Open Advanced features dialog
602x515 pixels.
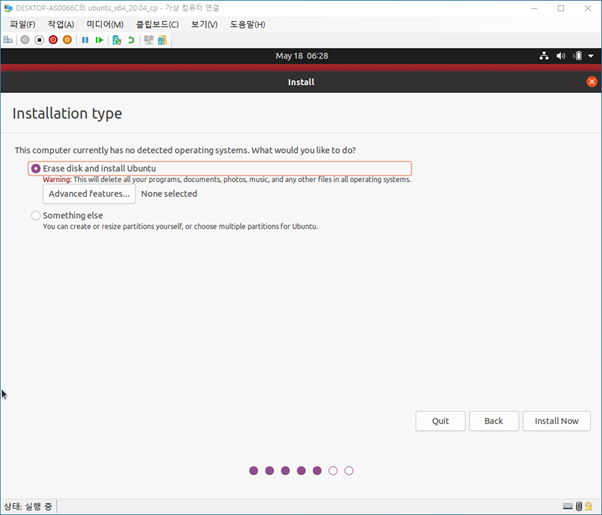point(89,194)
